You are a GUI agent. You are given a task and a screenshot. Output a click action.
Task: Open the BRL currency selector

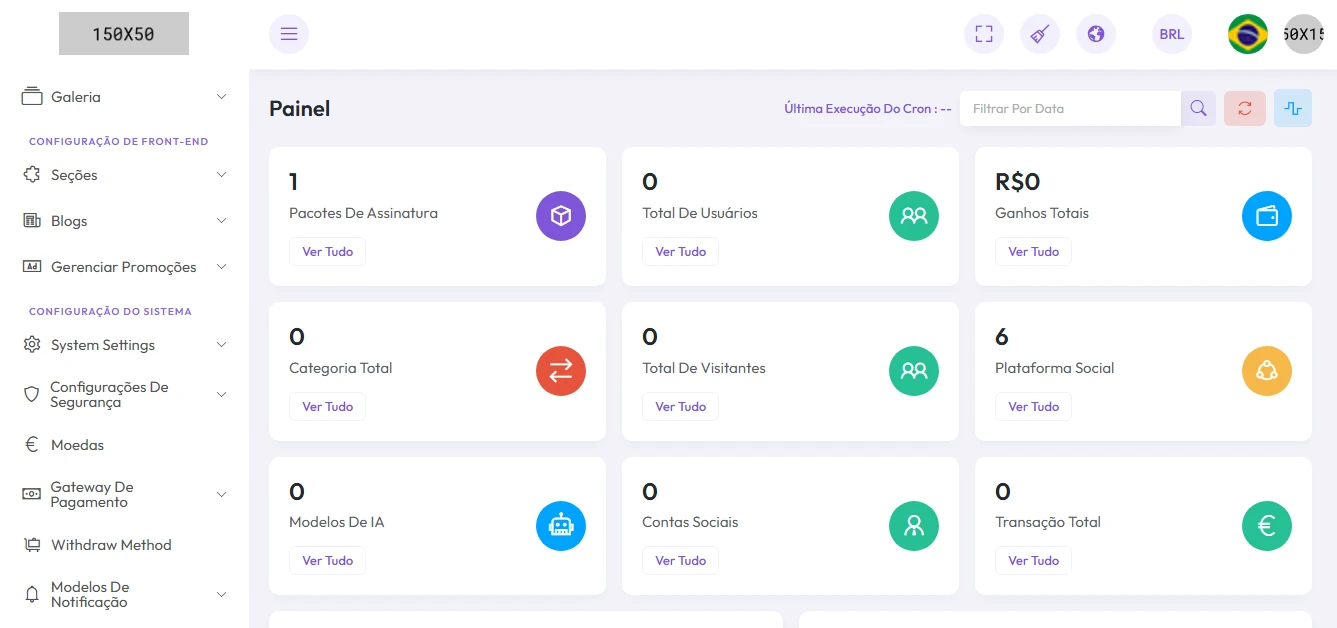(1172, 34)
